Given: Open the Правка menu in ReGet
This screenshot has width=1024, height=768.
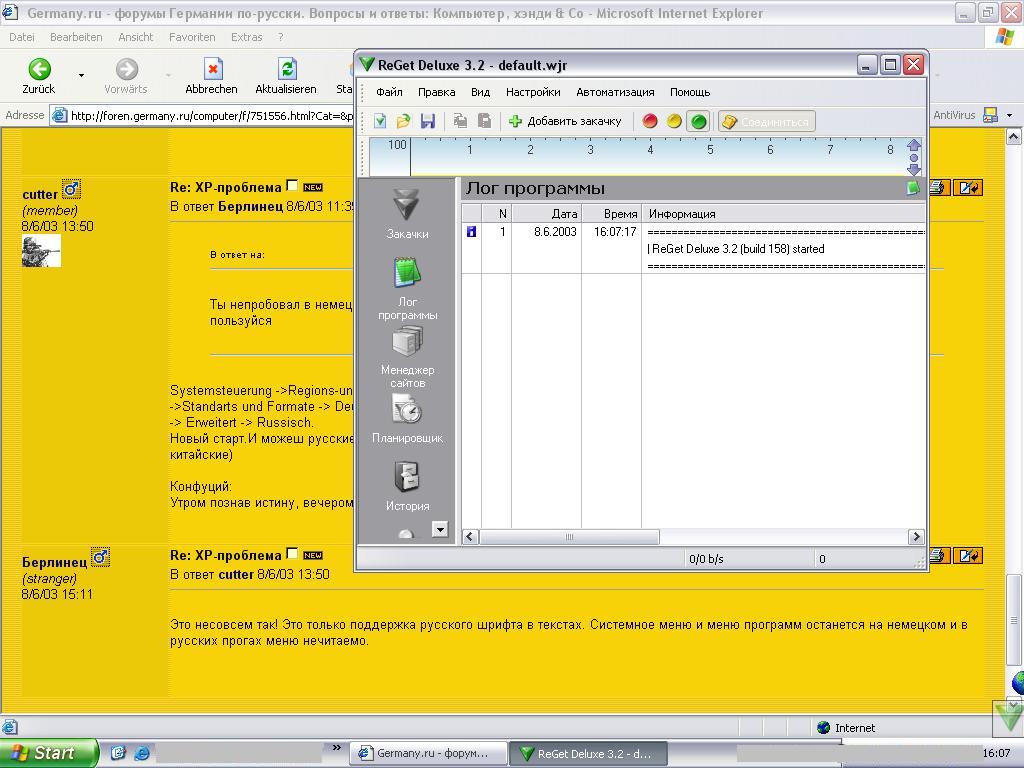Looking at the screenshot, I should [436, 92].
